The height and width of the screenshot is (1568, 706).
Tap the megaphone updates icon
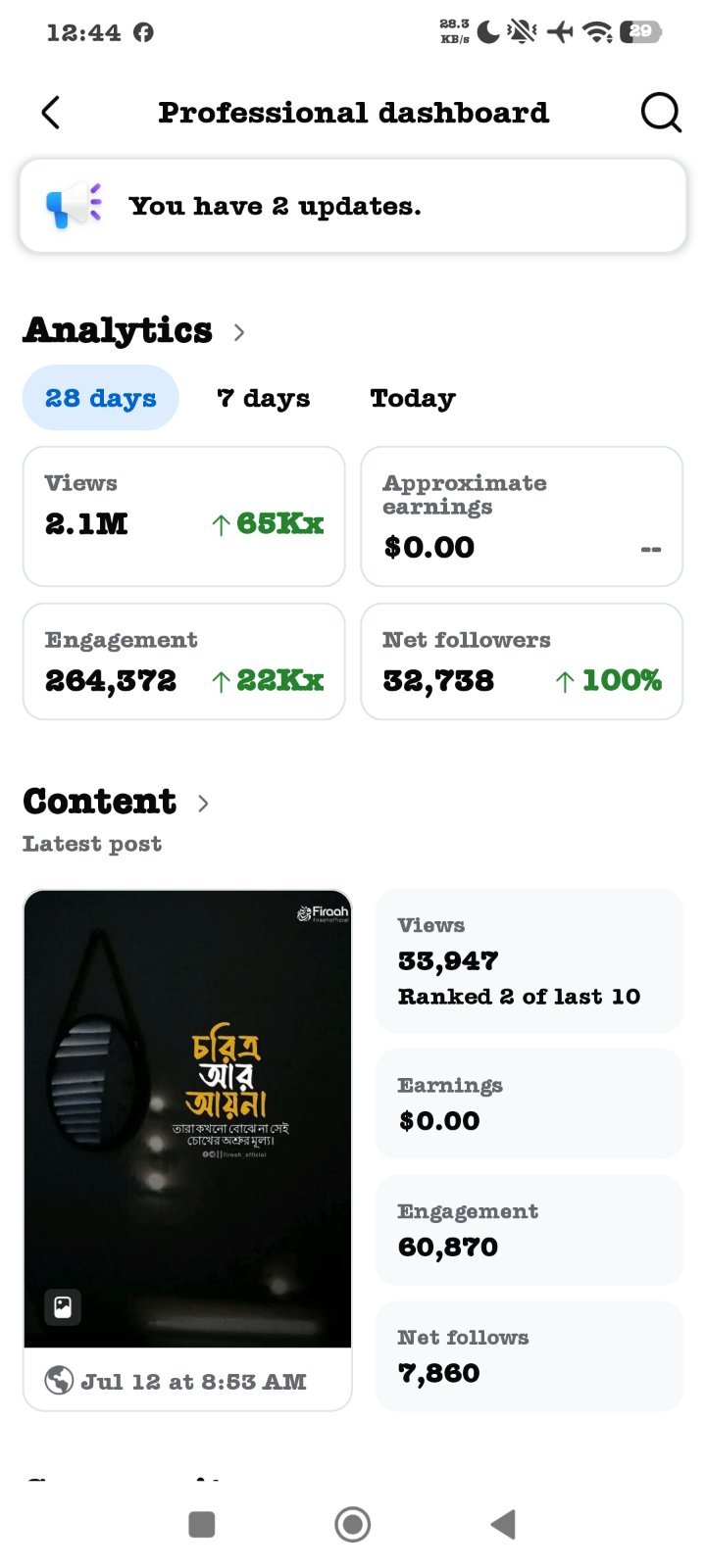tap(74, 206)
